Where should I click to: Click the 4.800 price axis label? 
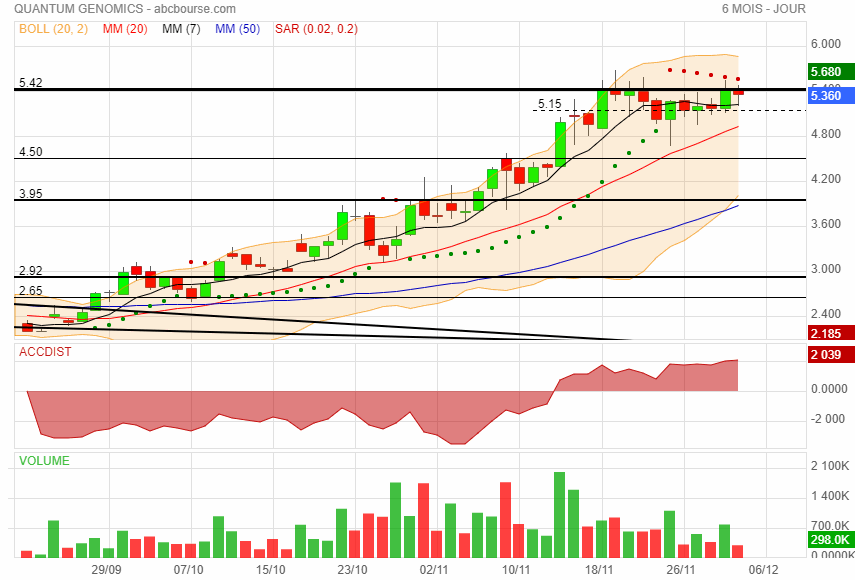coord(826,134)
